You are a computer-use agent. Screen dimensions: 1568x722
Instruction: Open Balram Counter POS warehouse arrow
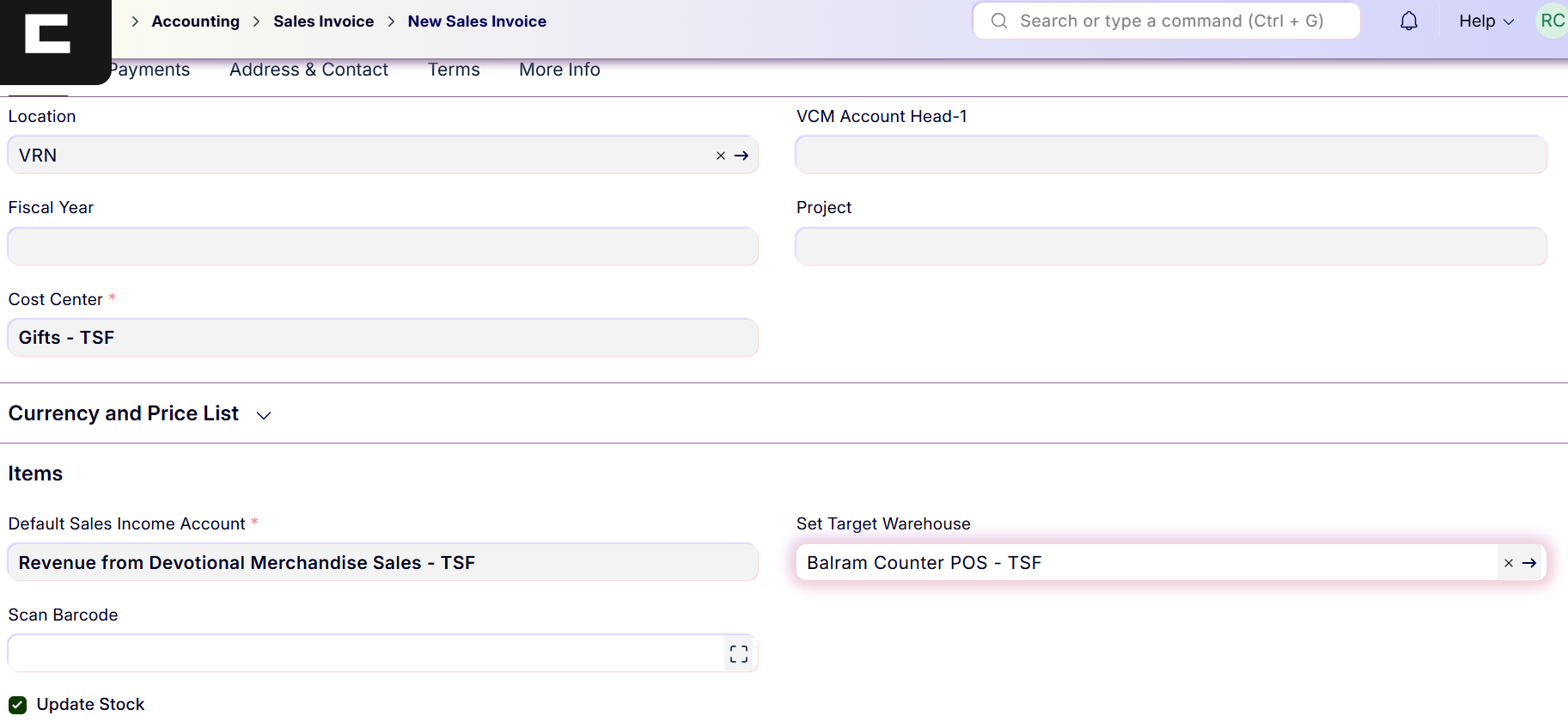point(1529,563)
